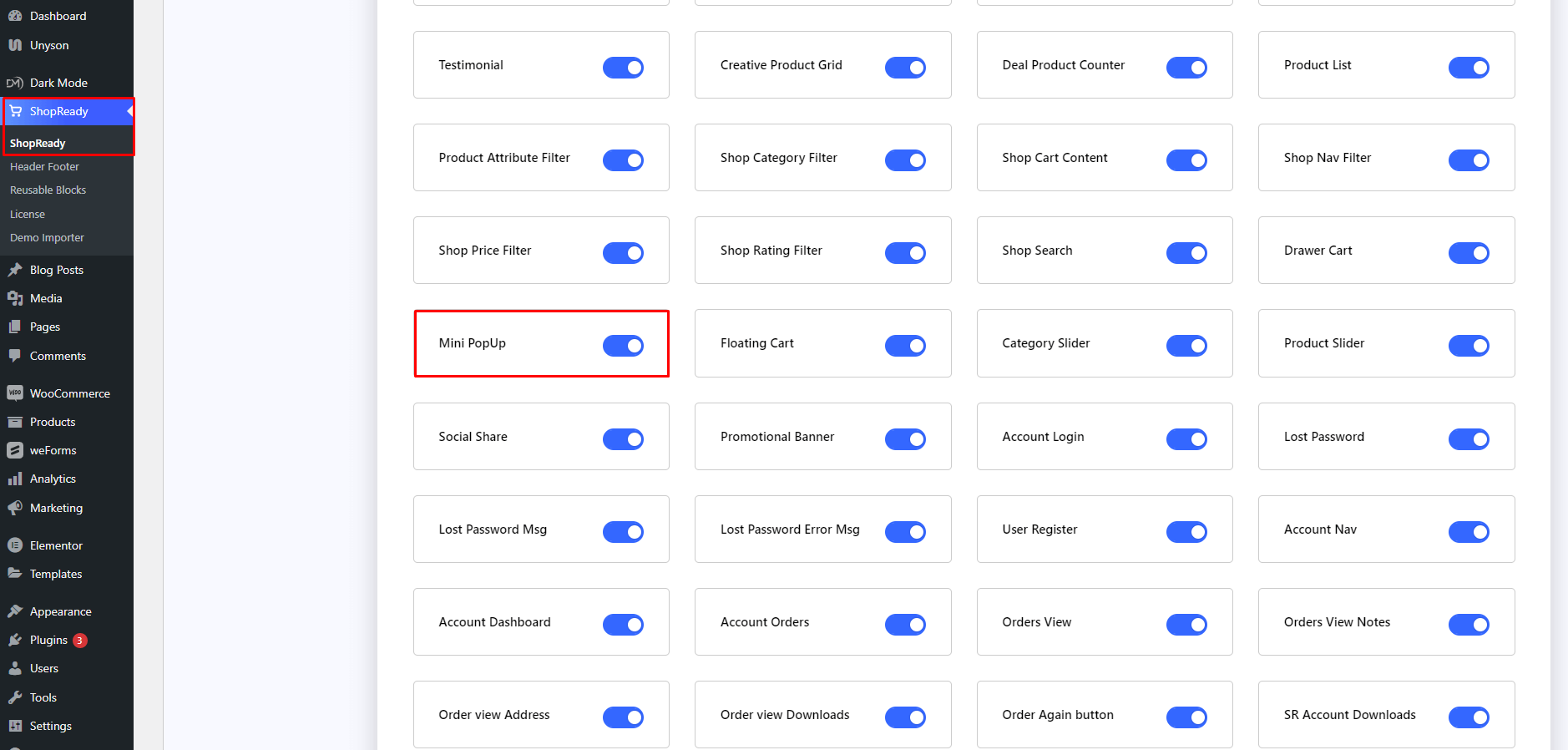Click the WooCommerce sidebar icon
1568x750 pixels.
point(15,393)
